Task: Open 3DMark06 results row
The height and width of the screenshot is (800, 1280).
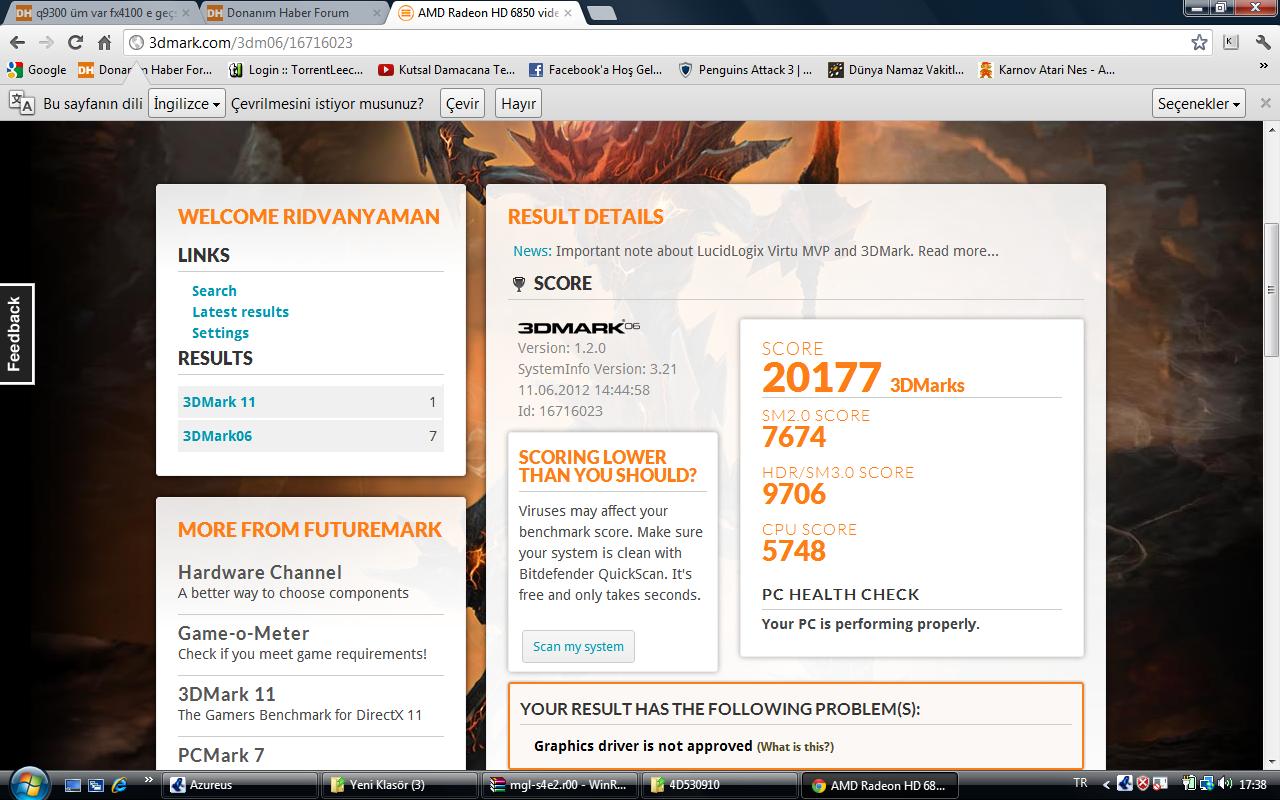Action: click(310, 436)
